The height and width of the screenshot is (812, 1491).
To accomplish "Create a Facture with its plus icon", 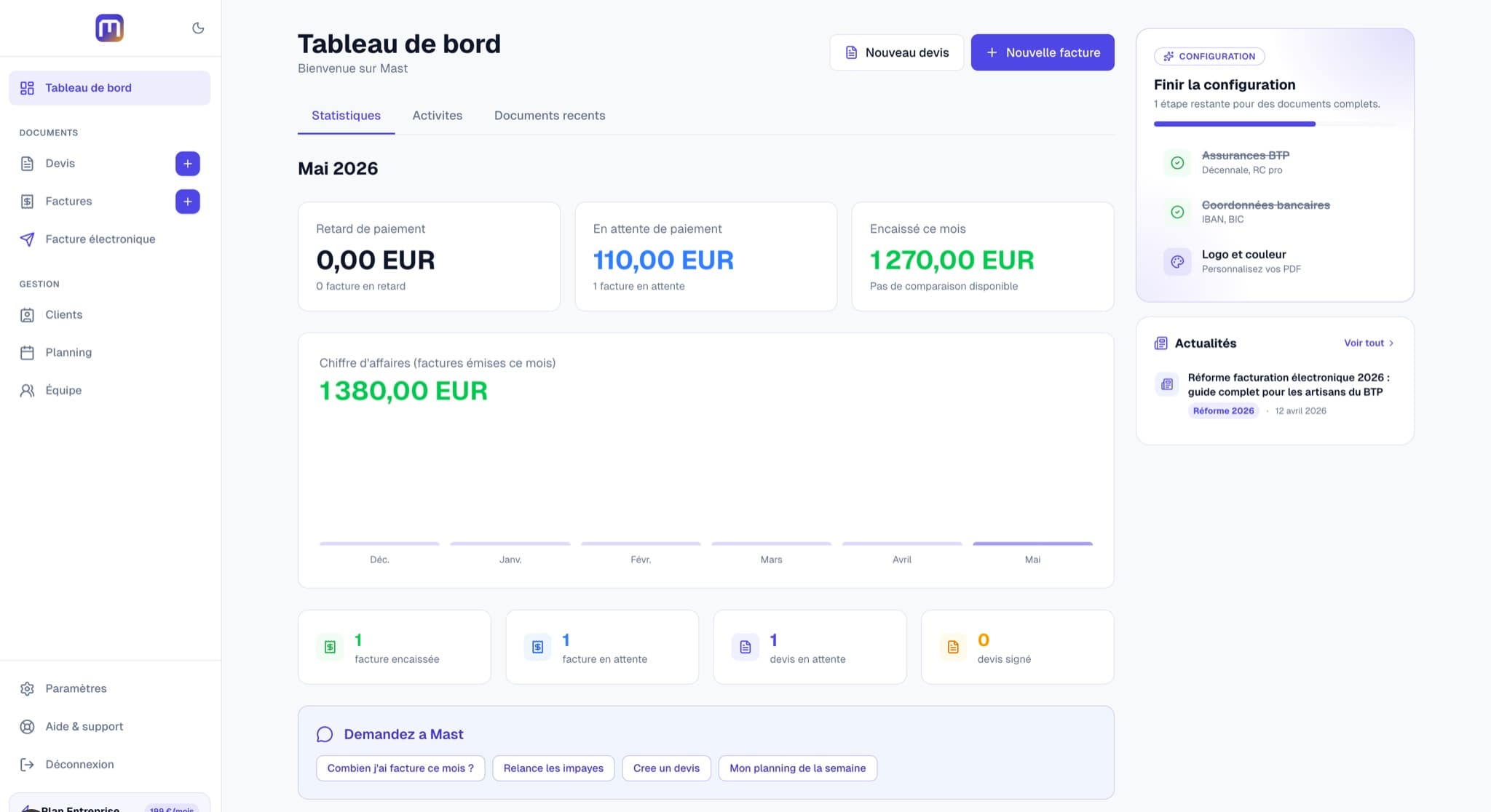I will tap(188, 202).
